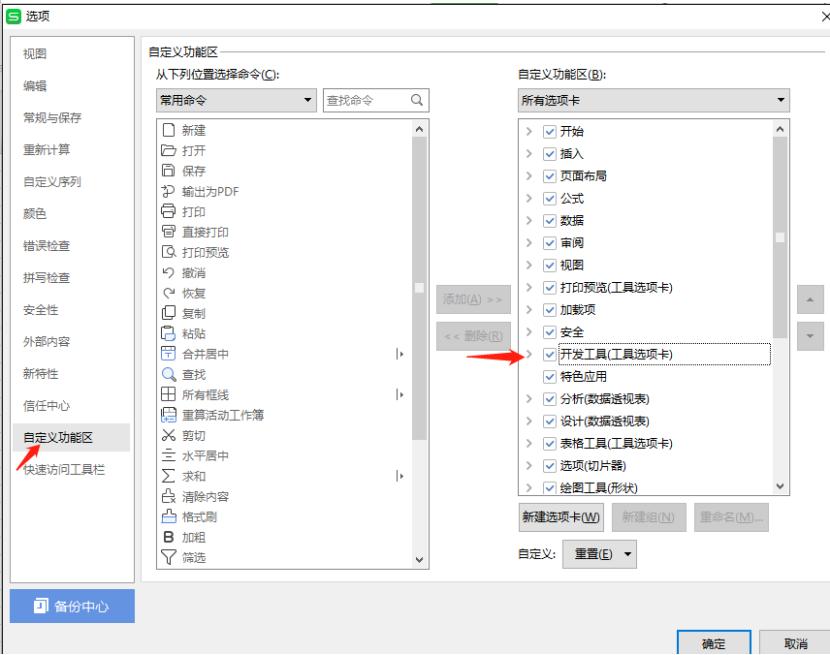Open the 重置(E) dropdown button

coord(599,554)
